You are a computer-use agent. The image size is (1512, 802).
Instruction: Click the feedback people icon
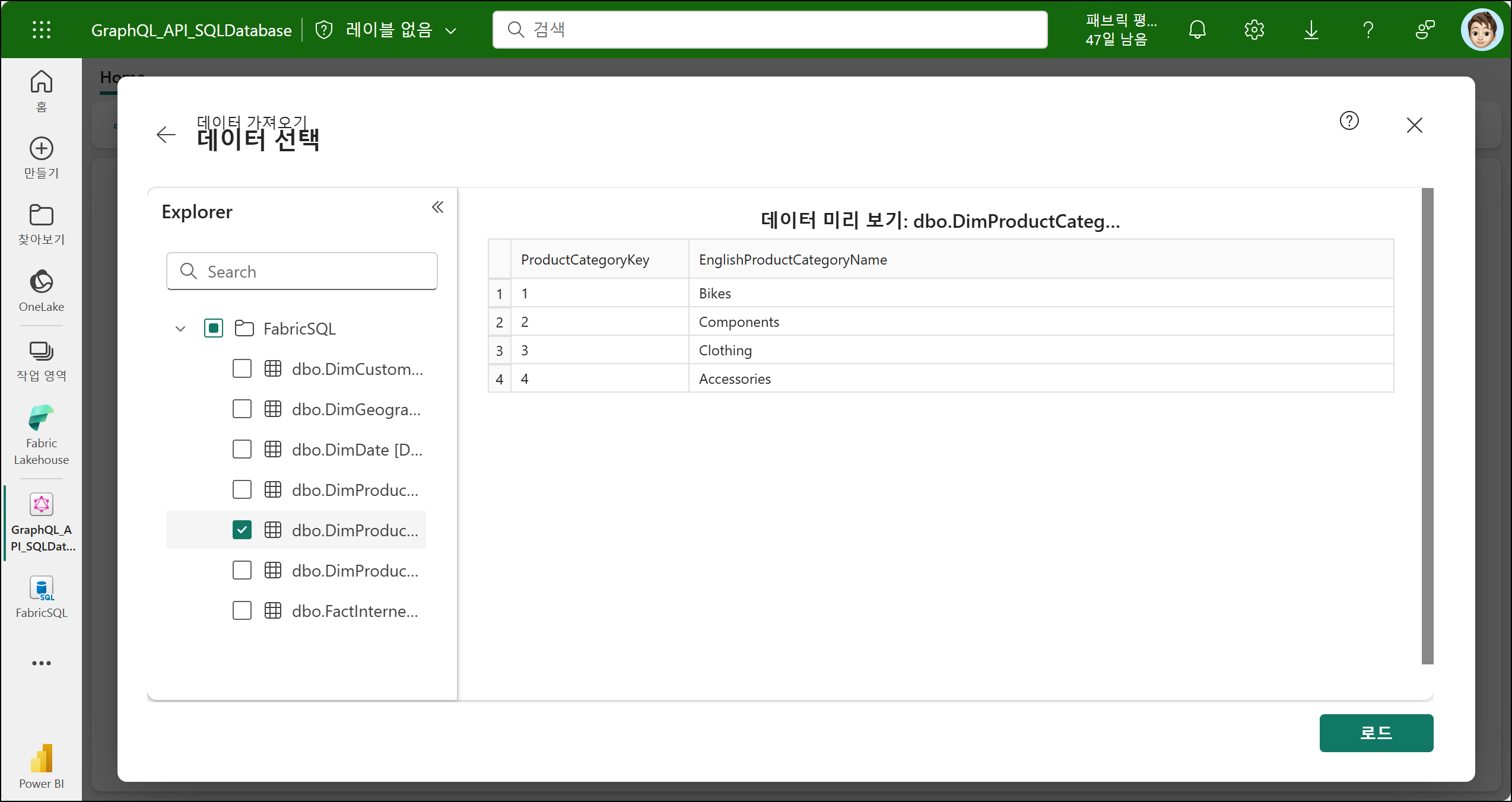[x=1425, y=30]
